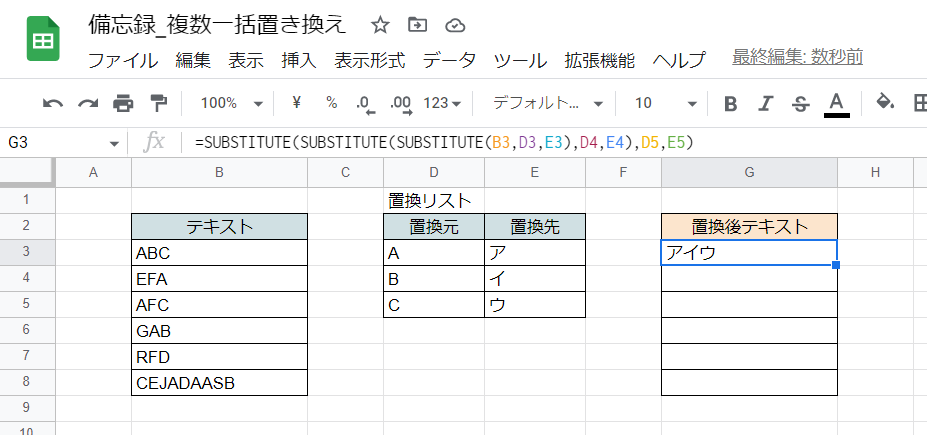Select row 8 header

pos(25,382)
